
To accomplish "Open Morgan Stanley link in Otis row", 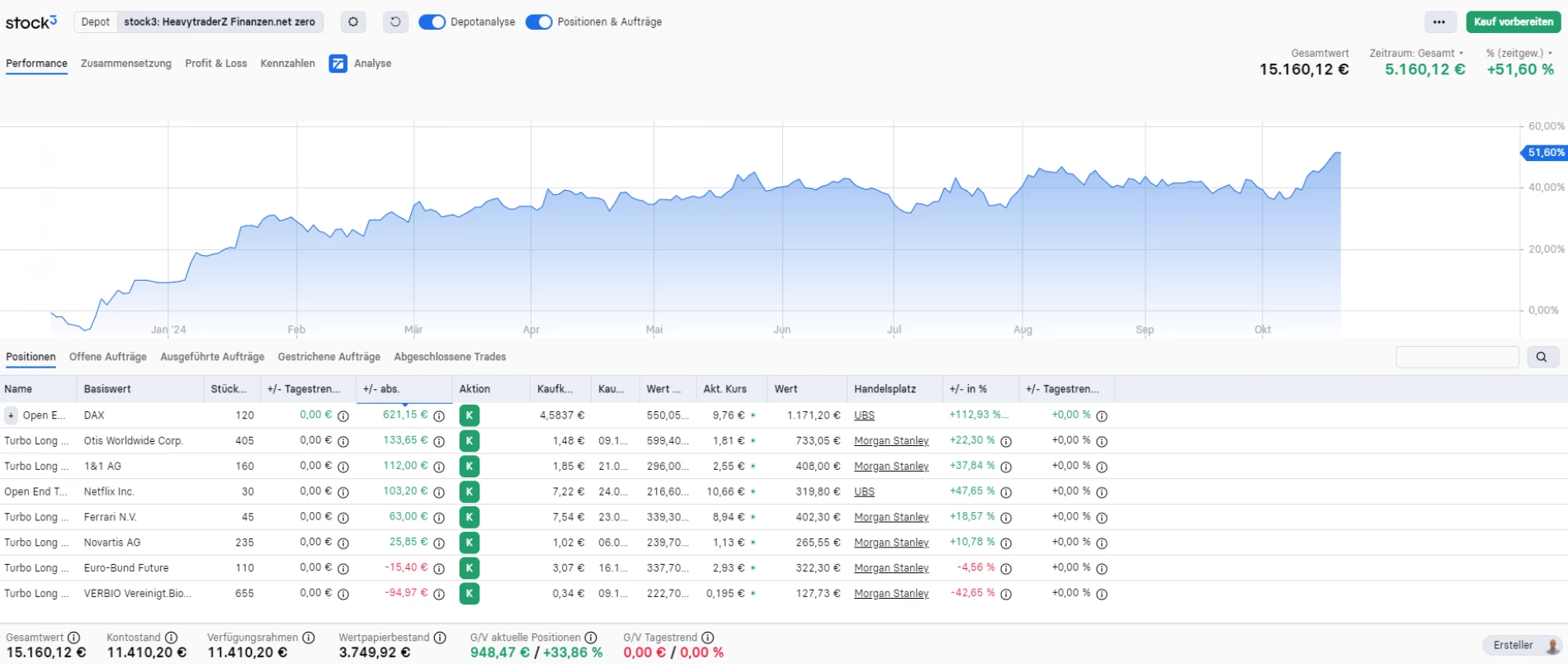I will tap(891, 441).
